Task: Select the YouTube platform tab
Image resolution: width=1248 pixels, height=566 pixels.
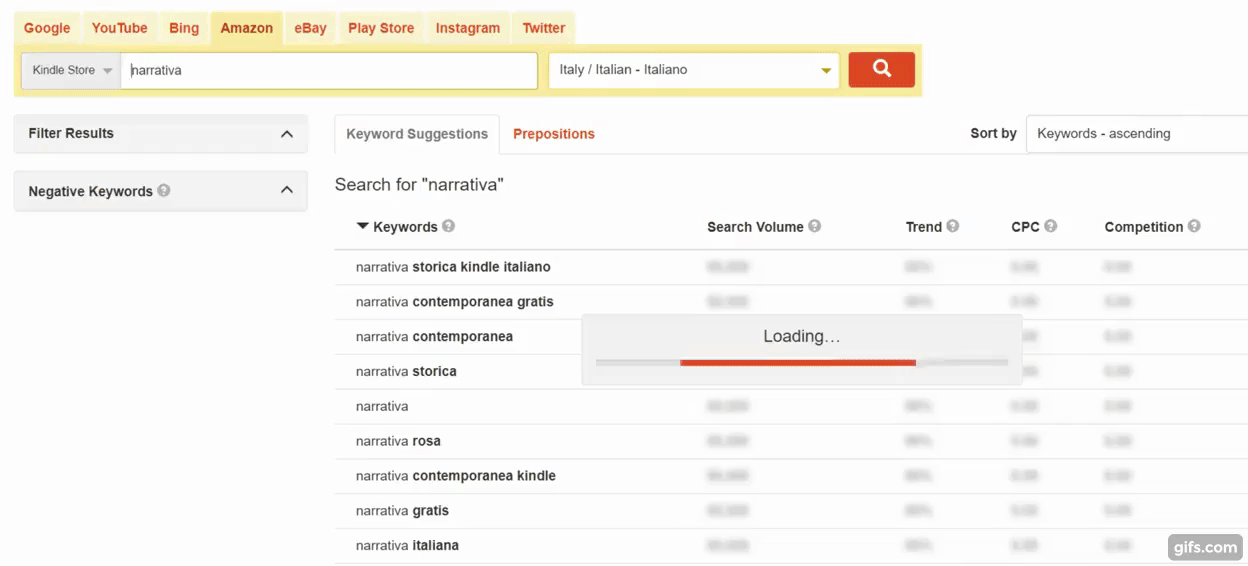Action: click(x=119, y=28)
